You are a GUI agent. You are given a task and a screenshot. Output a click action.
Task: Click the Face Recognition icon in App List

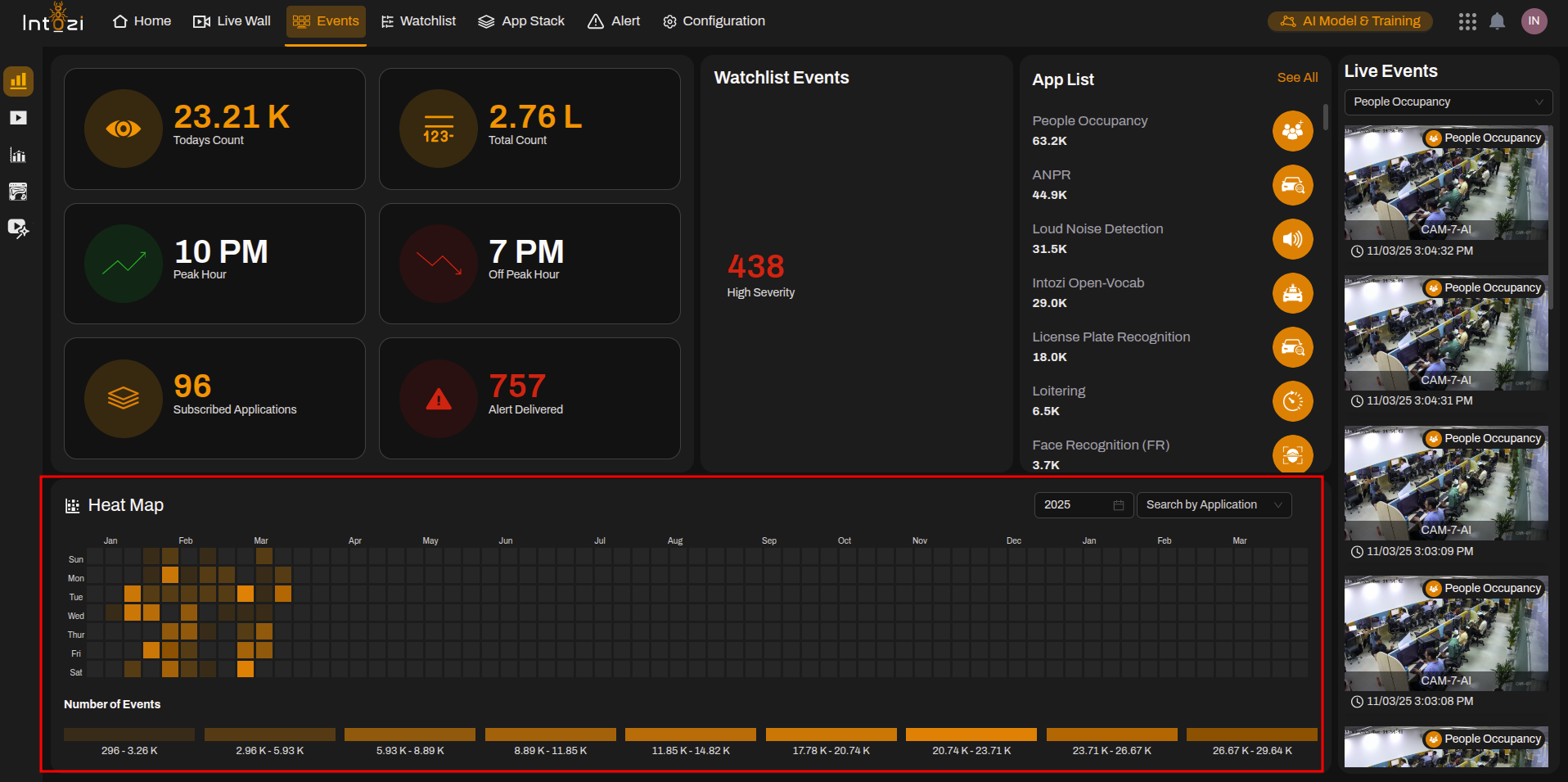coord(1292,455)
